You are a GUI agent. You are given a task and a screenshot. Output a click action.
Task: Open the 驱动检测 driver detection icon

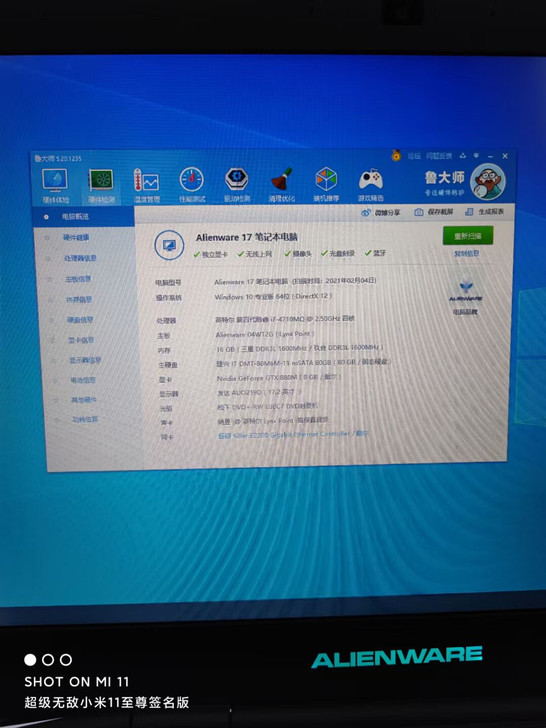click(x=237, y=184)
